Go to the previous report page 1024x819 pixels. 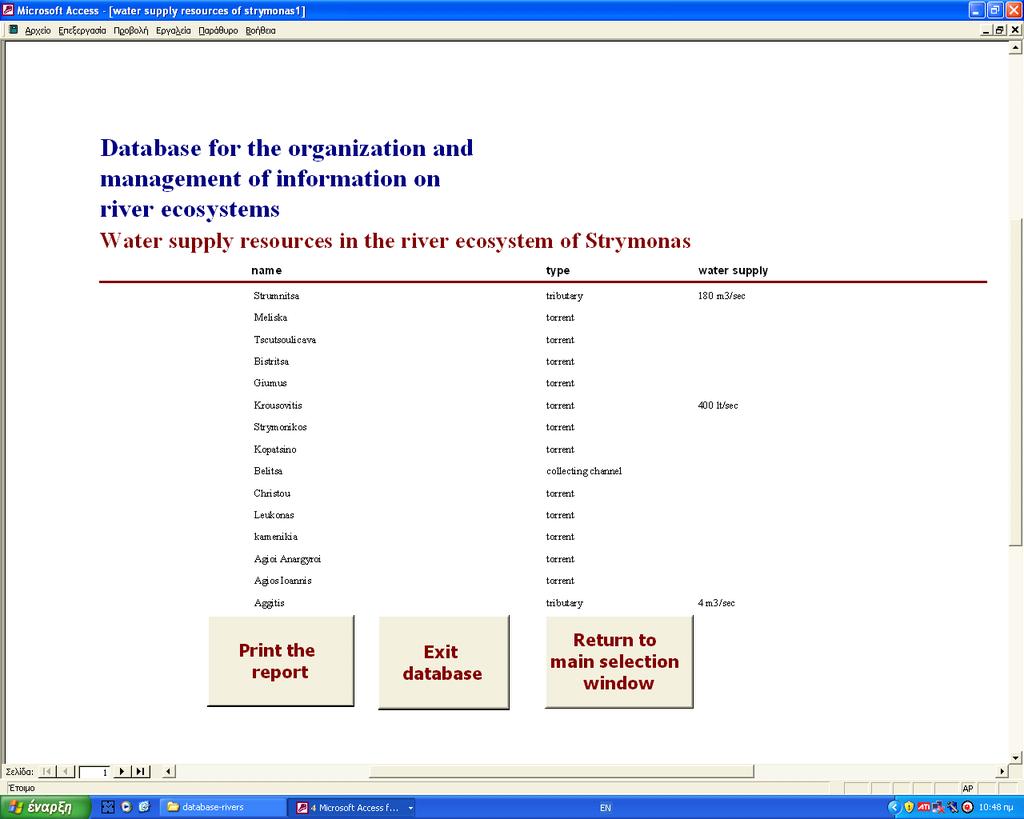click(x=65, y=771)
